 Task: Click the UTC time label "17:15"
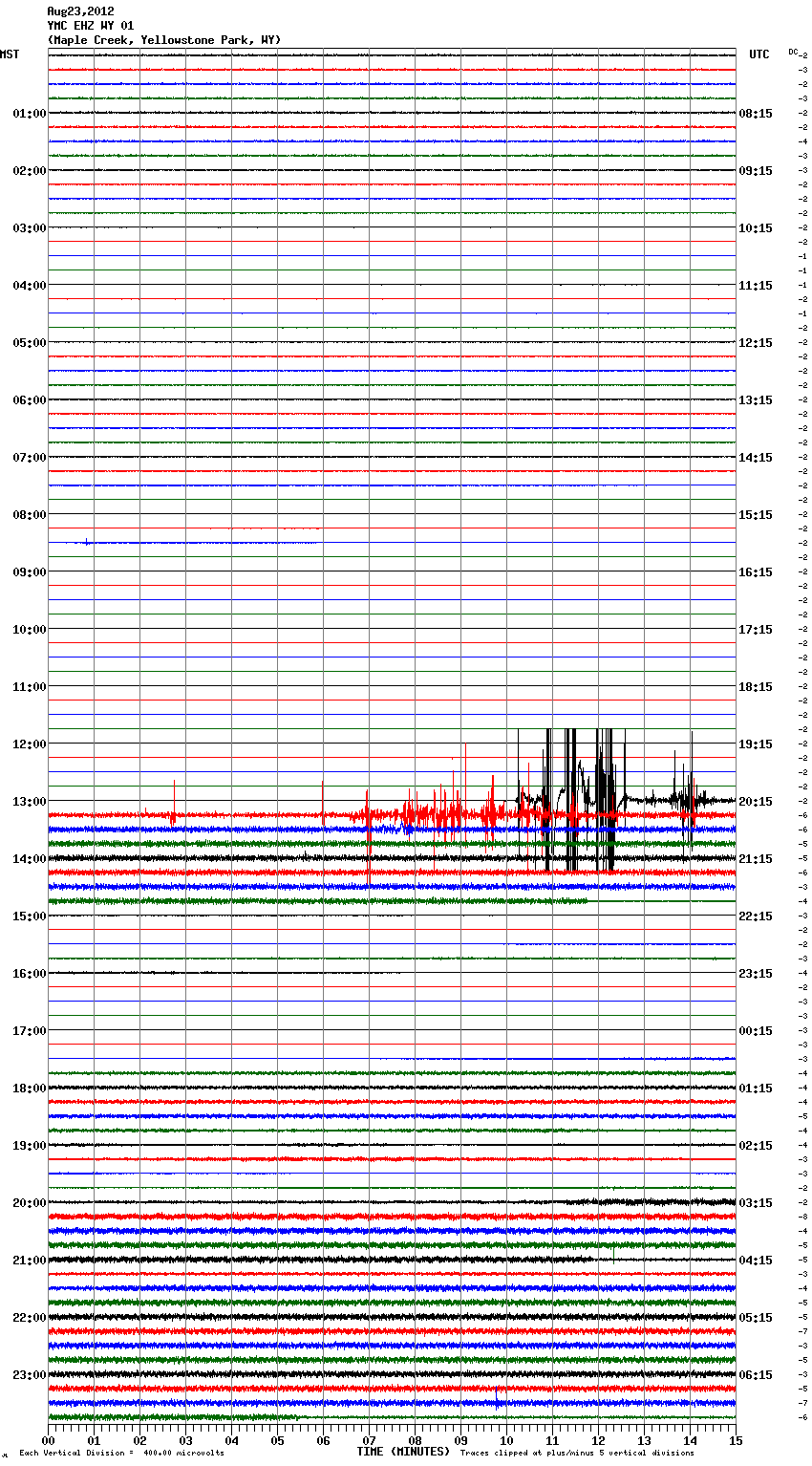pos(756,630)
